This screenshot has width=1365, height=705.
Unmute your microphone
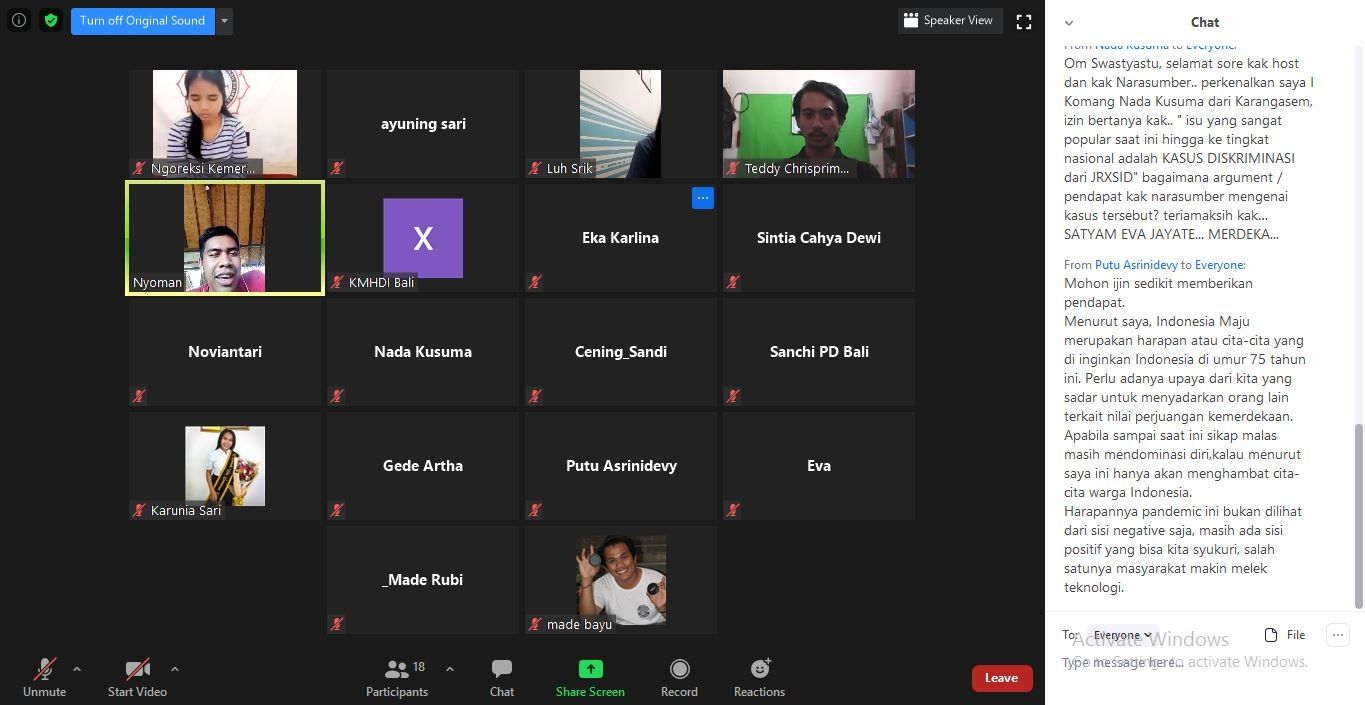(44, 677)
